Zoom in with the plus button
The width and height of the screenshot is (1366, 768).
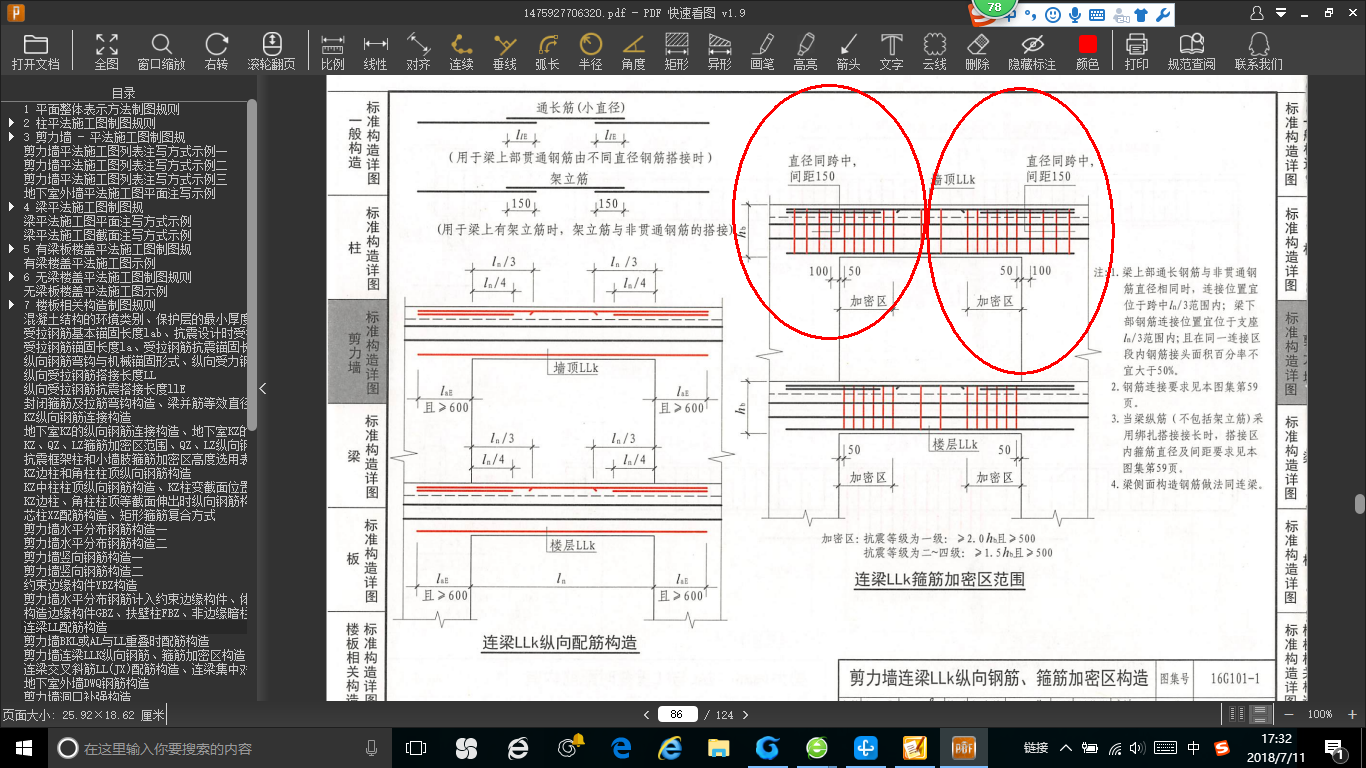point(1351,714)
